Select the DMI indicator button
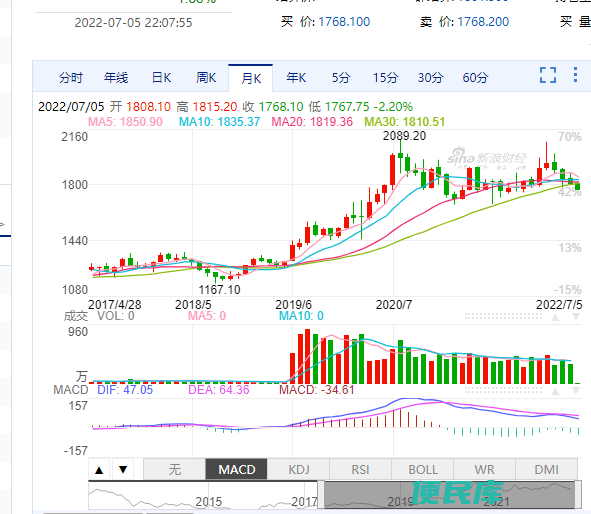 tap(546, 470)
